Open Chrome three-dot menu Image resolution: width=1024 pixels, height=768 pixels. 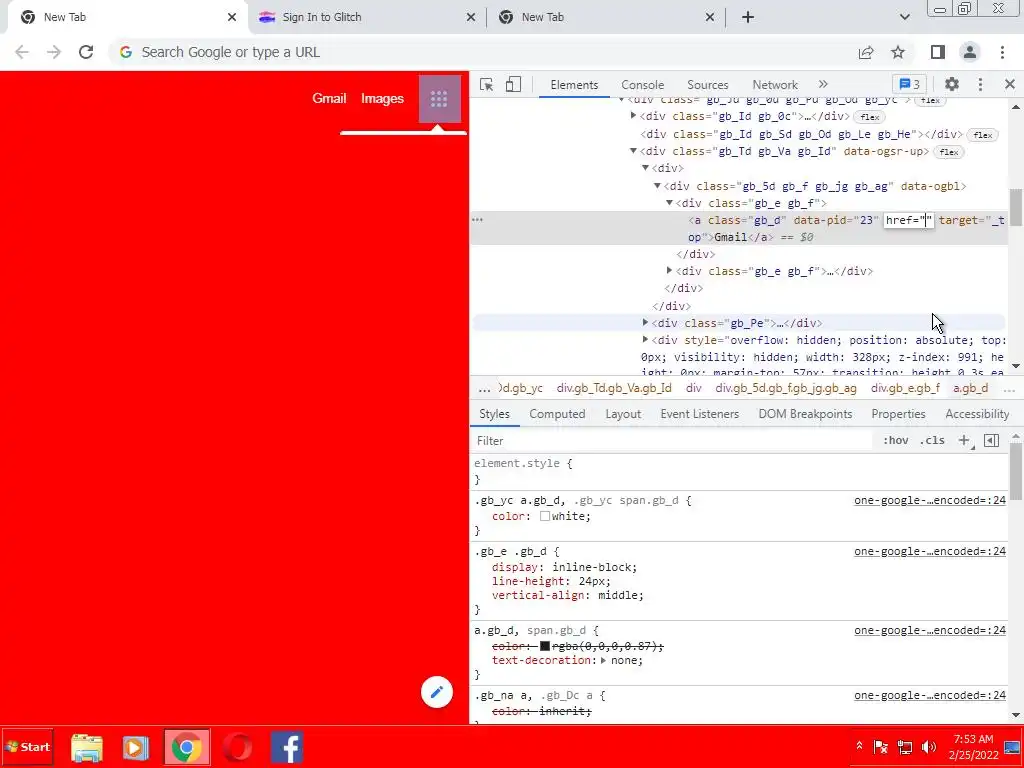pyautogui.click(x=1002, y=52)
